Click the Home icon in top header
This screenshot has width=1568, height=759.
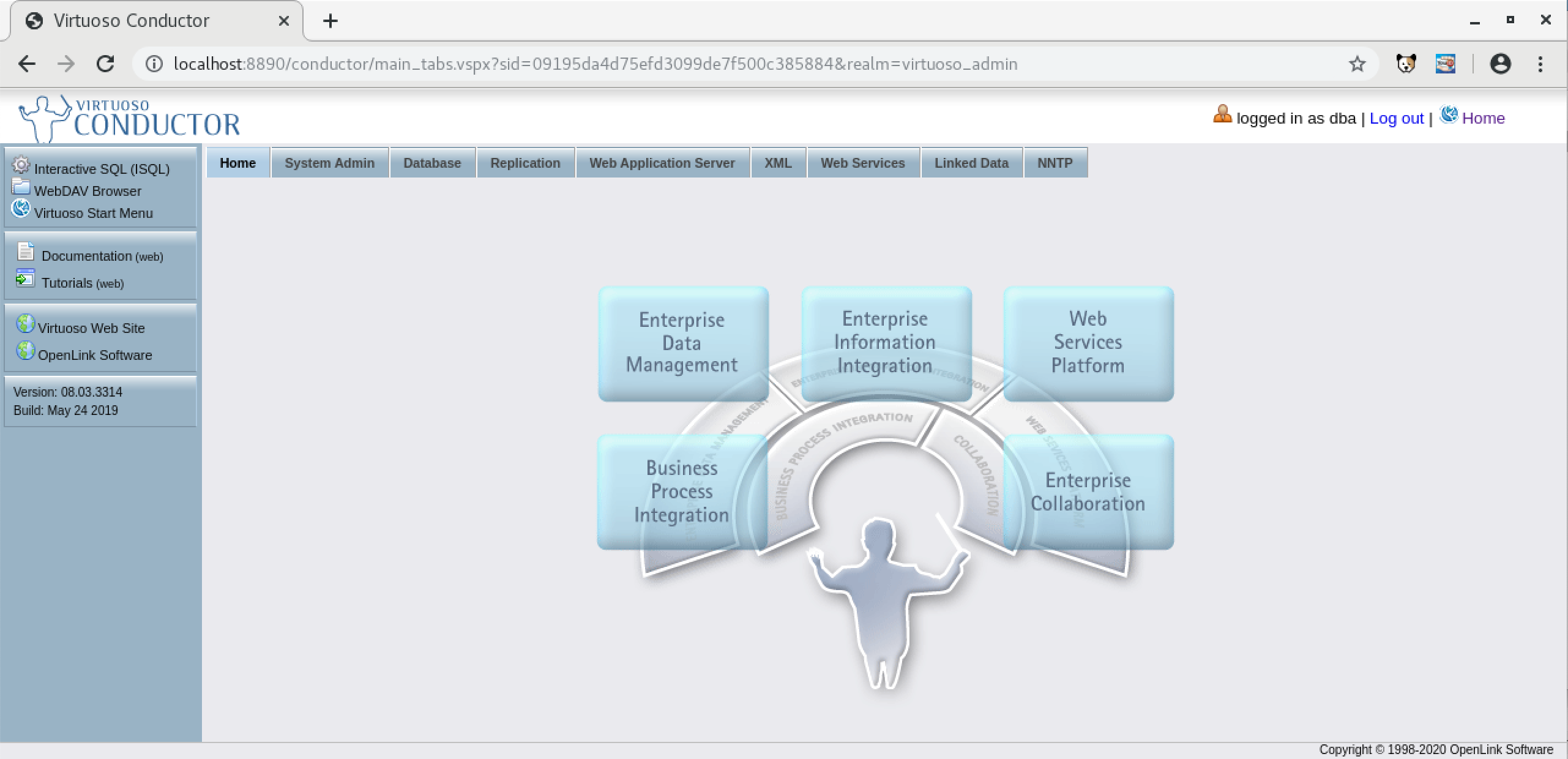1449,114
